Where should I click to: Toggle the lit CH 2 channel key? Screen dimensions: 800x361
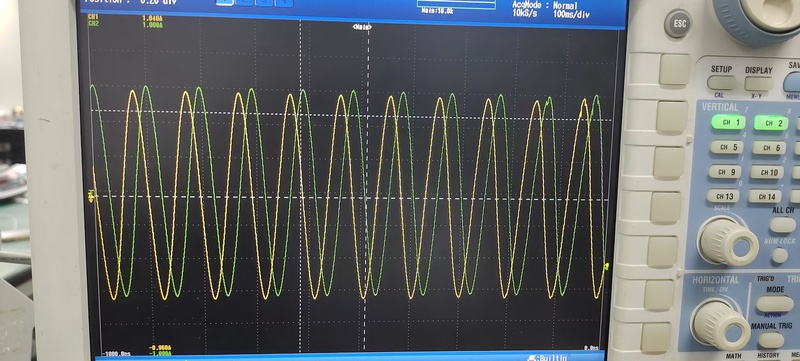coord(771,122)
